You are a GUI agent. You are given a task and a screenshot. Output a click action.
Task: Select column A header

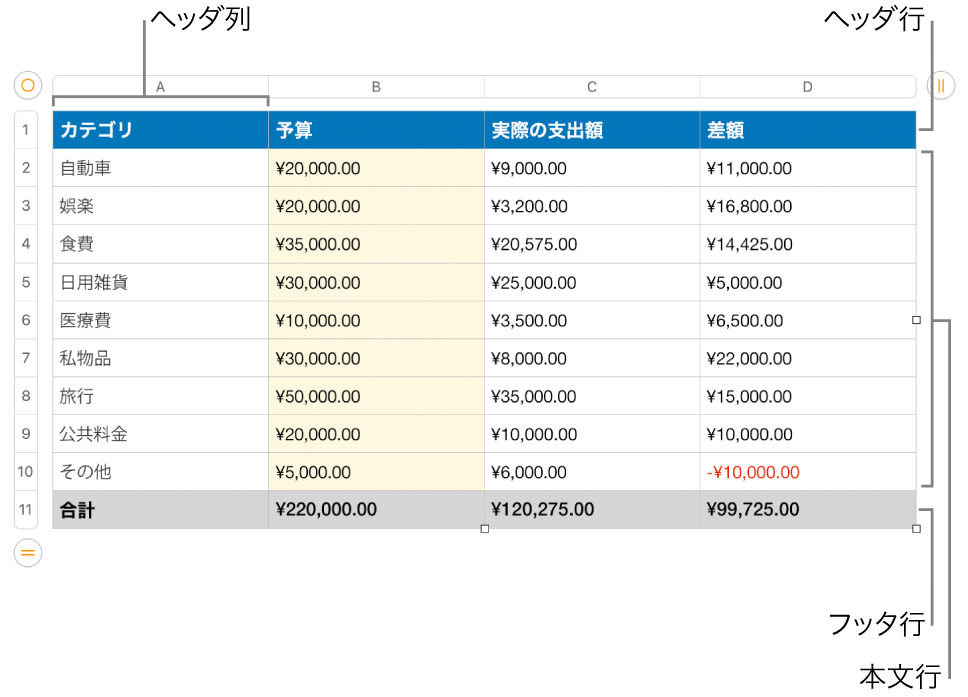pos(160,86)
